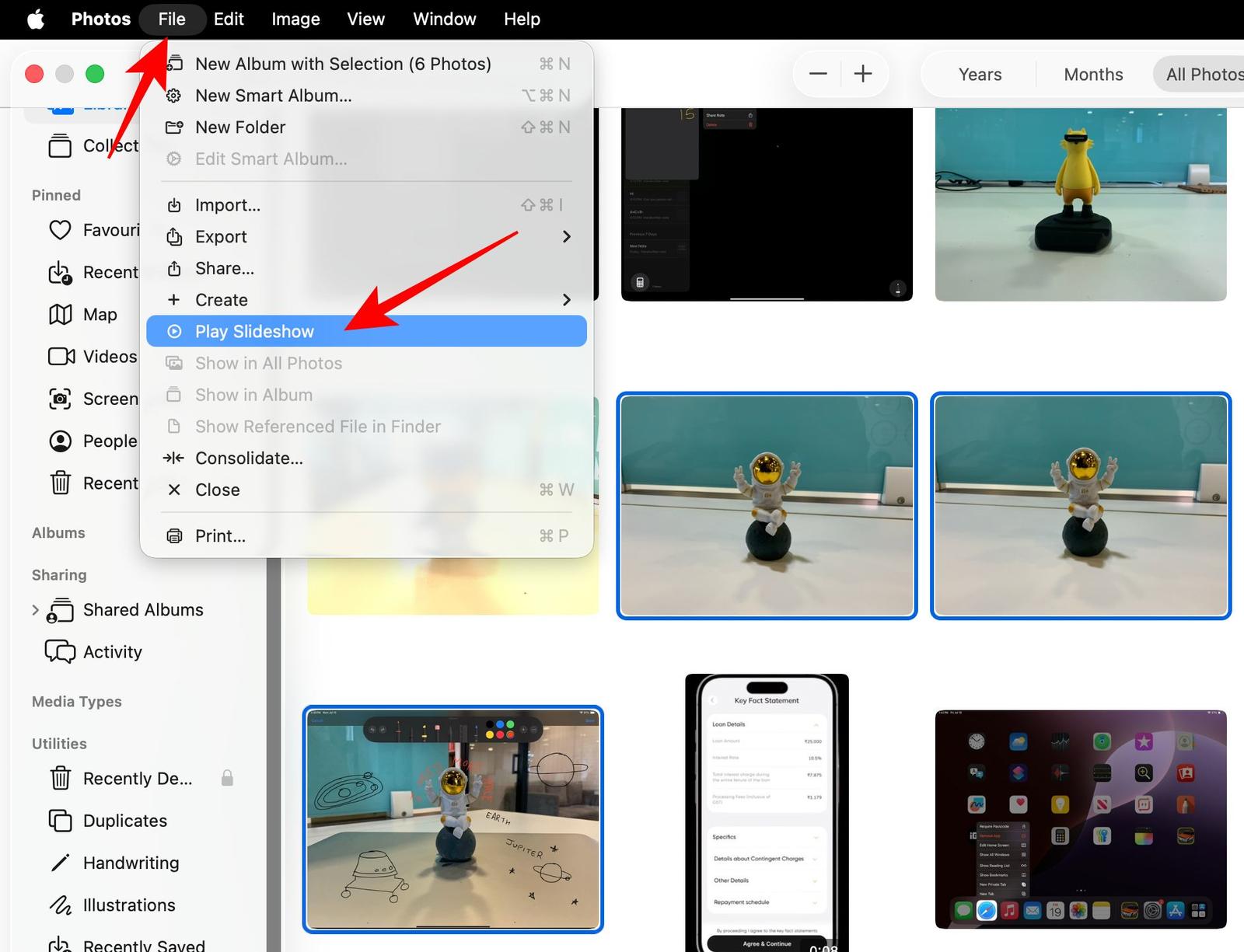
Task: Click the lock icon beside Recently Deleted
Action: [x=227, y=778]
